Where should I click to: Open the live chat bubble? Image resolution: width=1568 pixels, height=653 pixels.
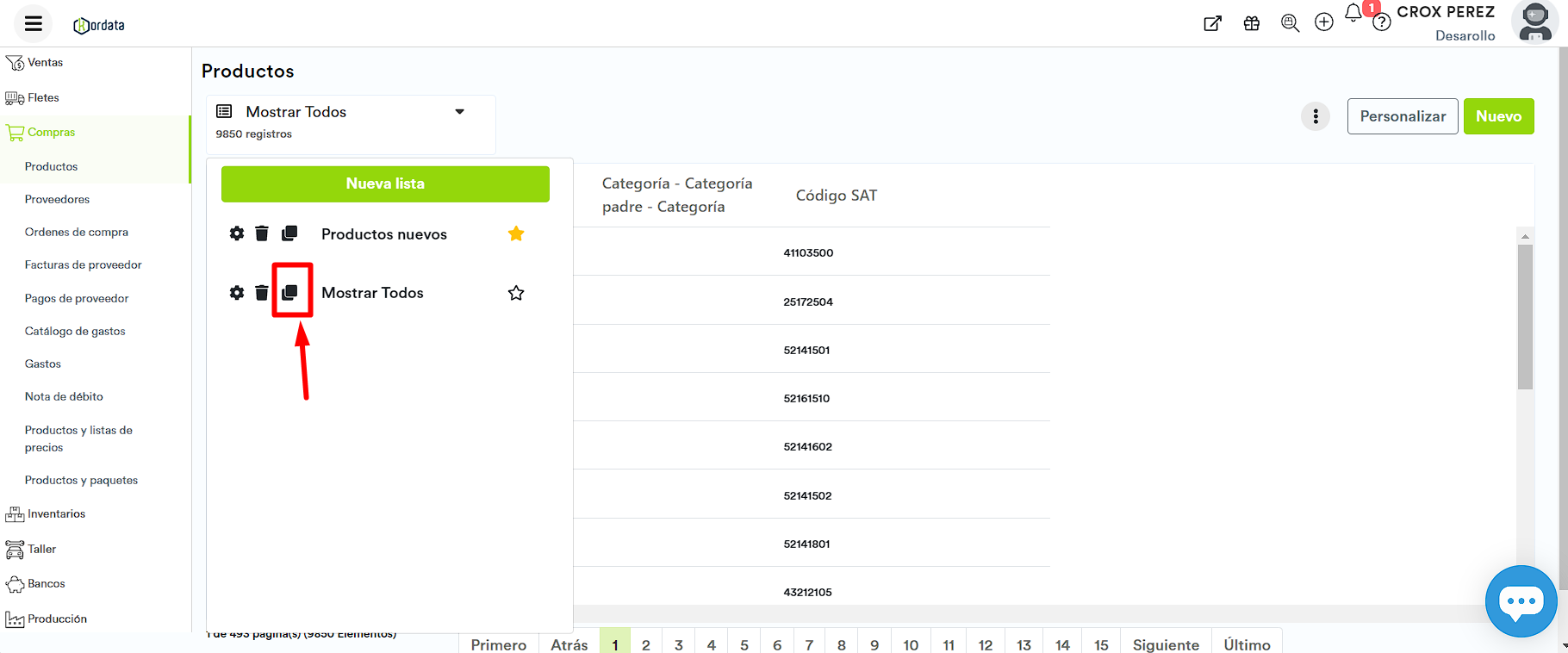[x=1521, y=601]
